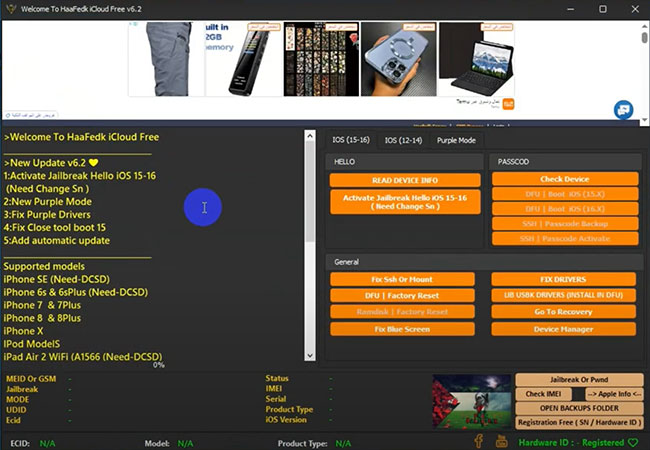Switch to the IOS (12-14) tab
650x450 pixels.
click(x=403, y=140)
